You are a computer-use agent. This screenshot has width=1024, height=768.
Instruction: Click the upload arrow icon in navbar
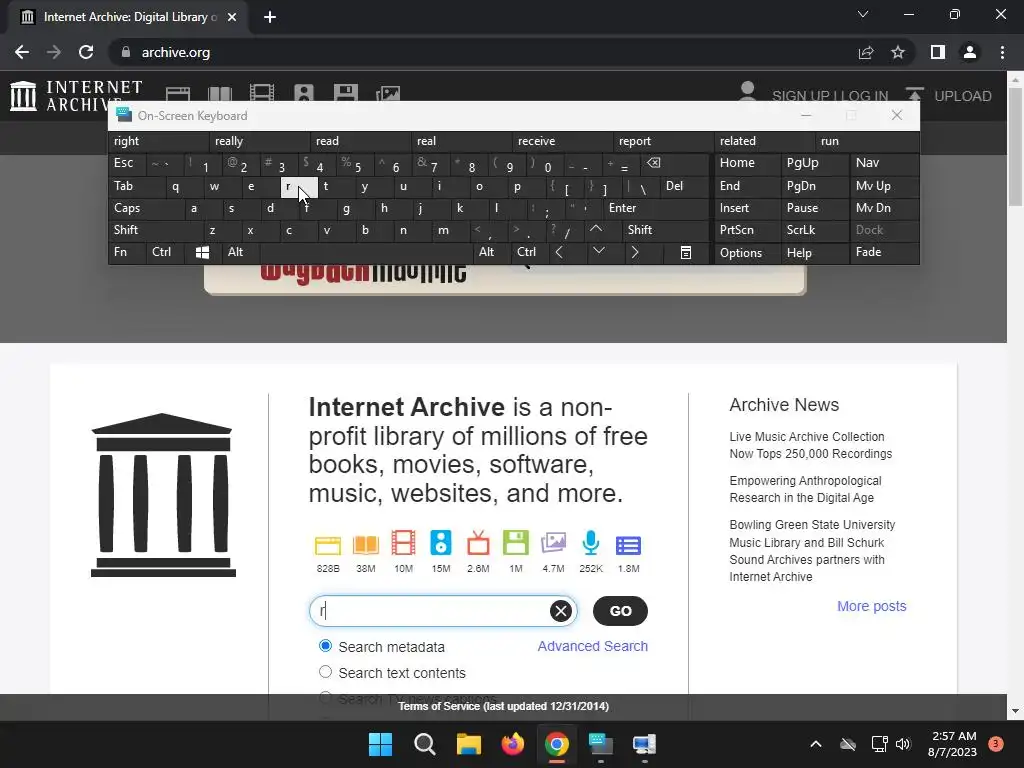(914, 95)
